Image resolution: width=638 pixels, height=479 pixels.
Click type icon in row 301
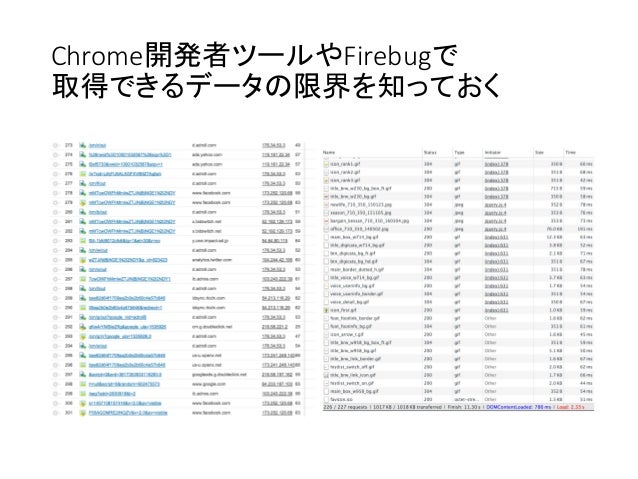(83, 413)
